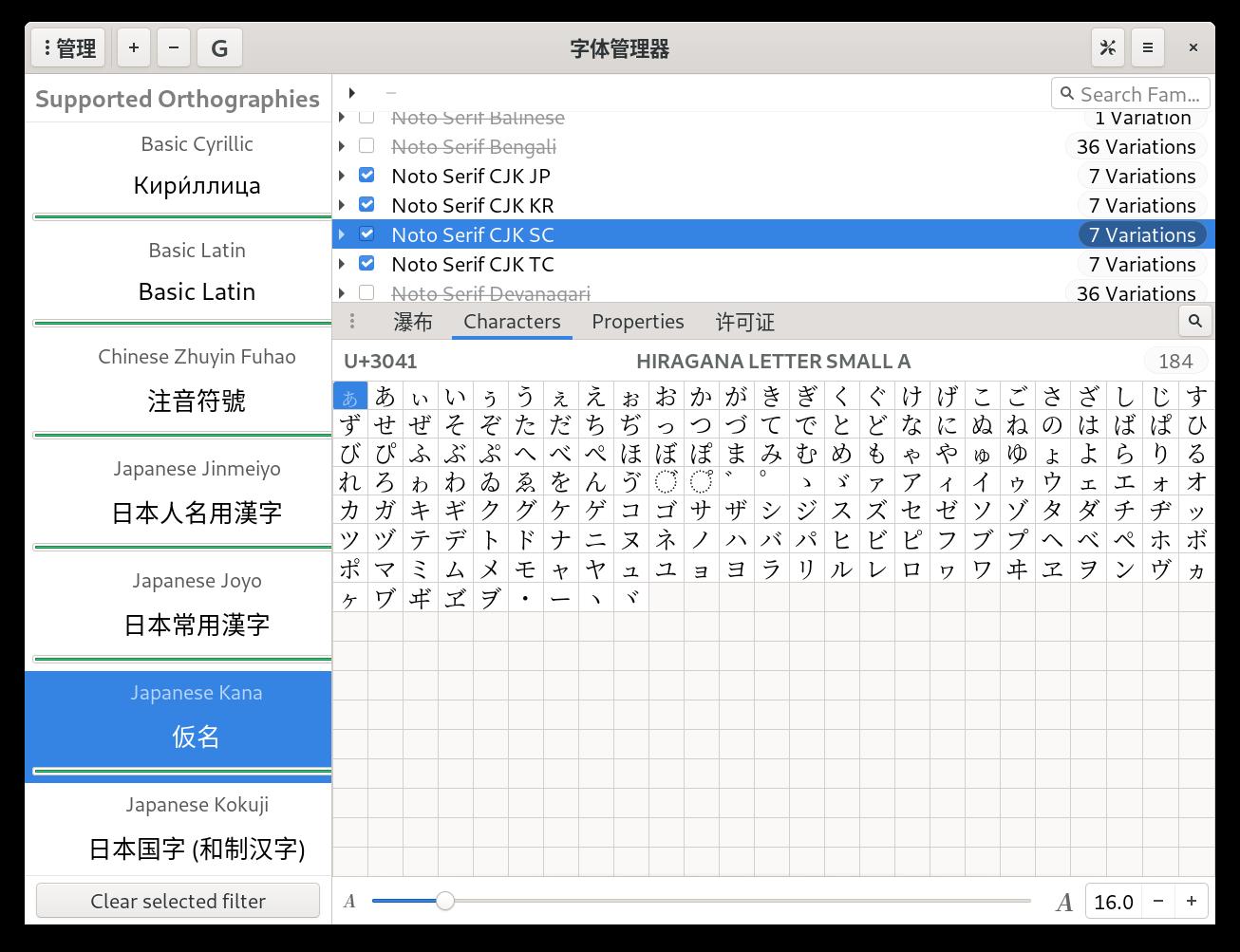Click the Clear selected filter button

click(178, 901)
